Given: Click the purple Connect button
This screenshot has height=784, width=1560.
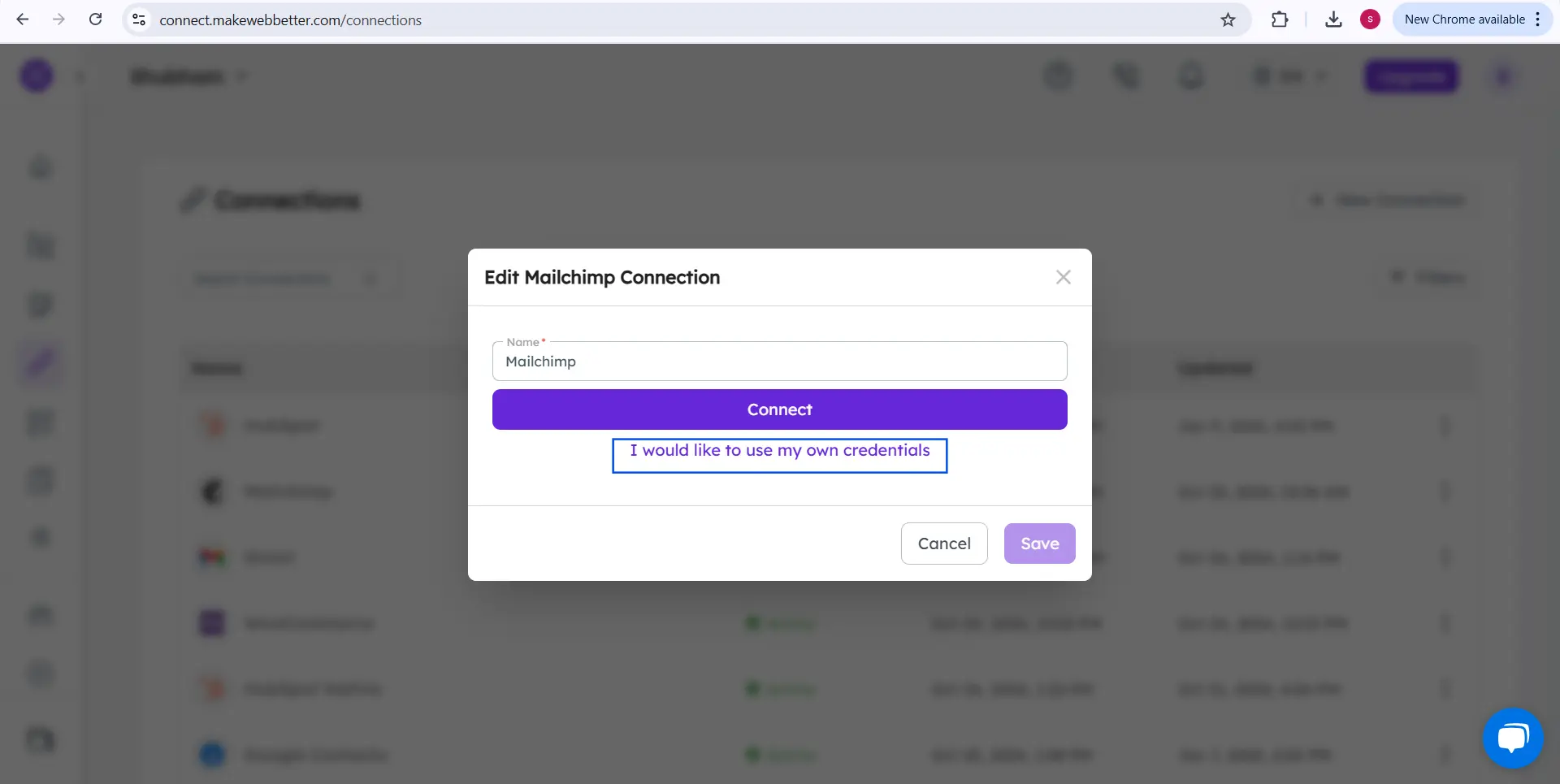Looking at the screenshot, I should point(779,409).
